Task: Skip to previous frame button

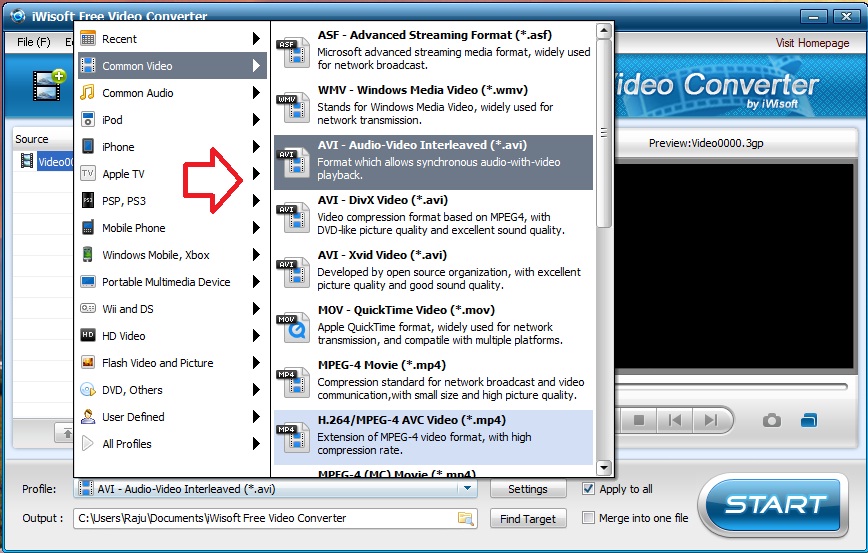Action: click(x=675, y=421)
